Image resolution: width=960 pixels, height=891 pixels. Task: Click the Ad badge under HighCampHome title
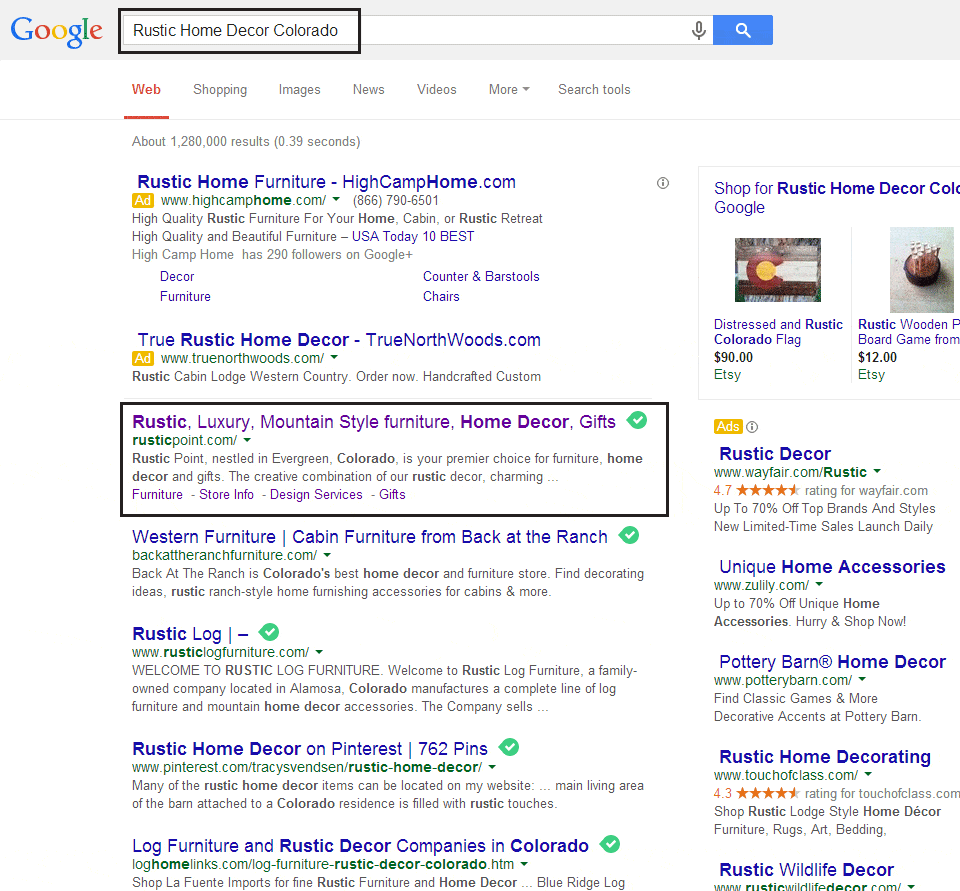click(x=143, y=200)
